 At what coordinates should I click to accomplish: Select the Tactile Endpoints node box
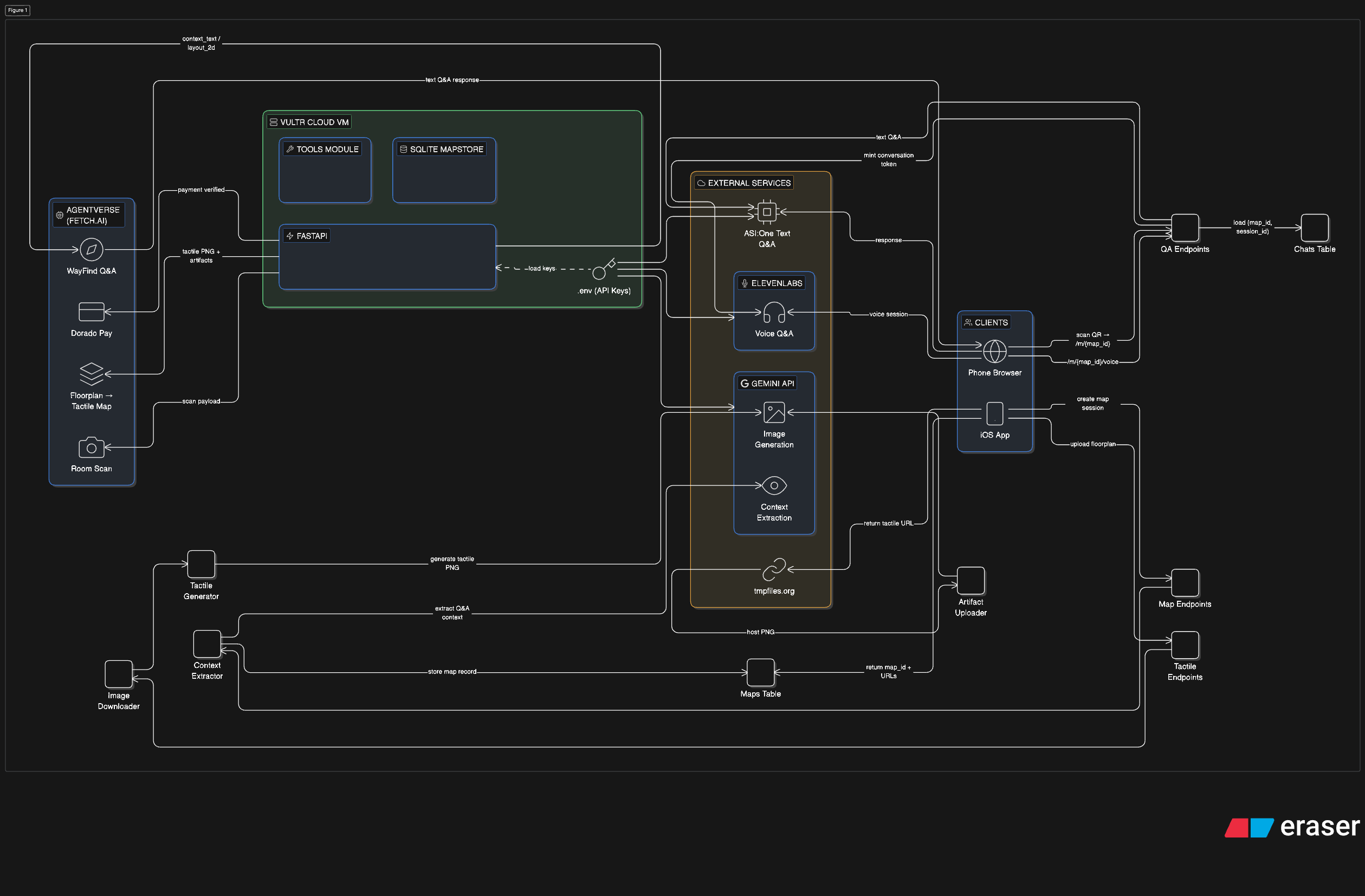tap(1185, 645)
